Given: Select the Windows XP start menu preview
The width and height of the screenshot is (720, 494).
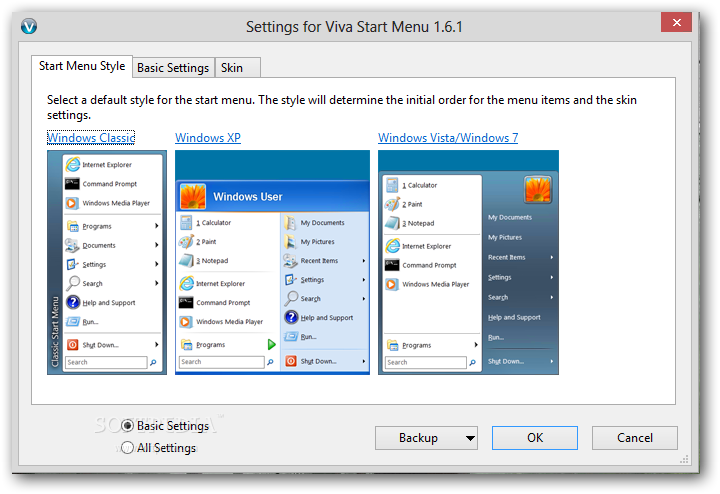Looking at the screenshot, I should point(272,262).
